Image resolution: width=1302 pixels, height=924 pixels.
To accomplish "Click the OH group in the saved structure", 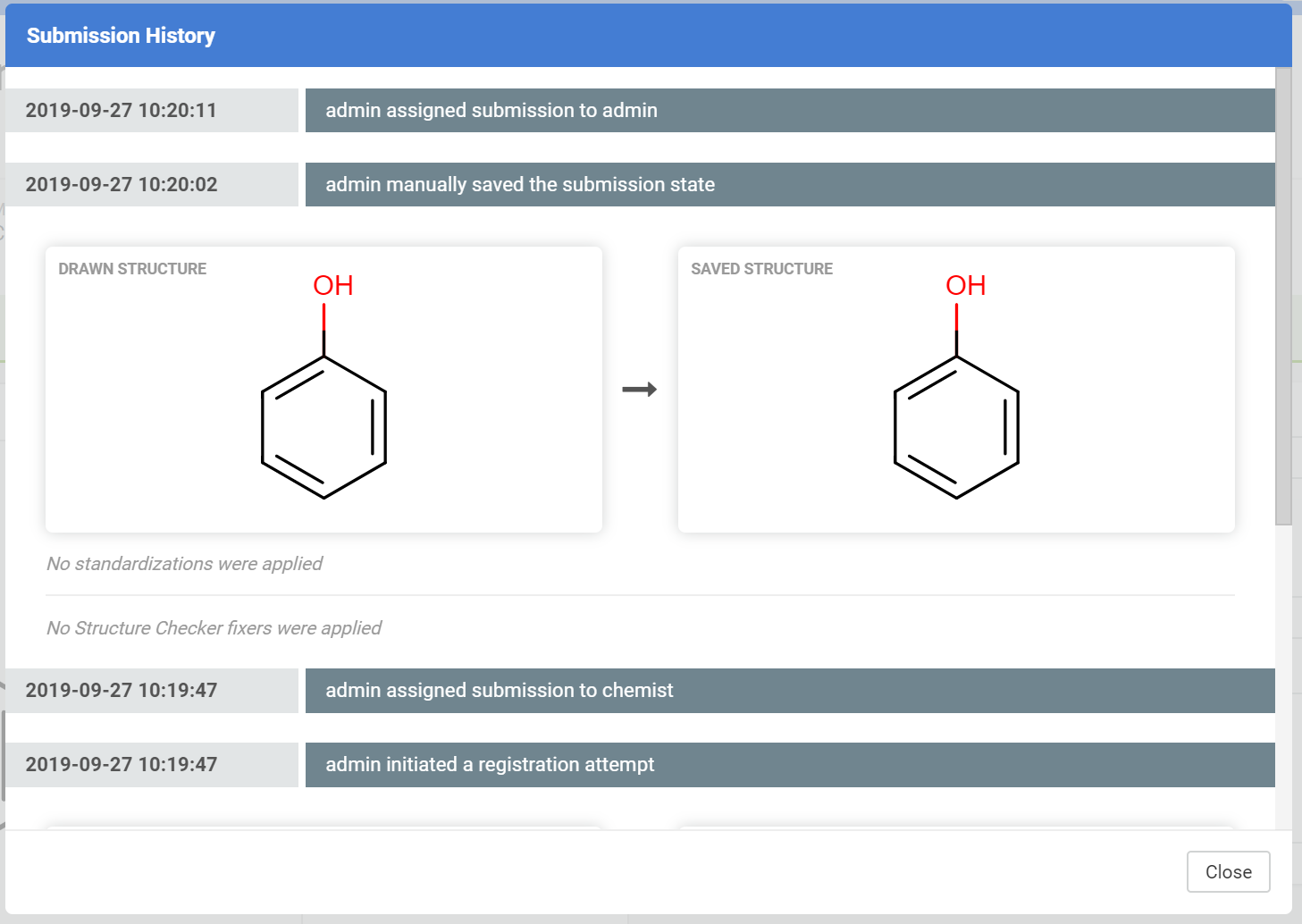I will 965,286.
